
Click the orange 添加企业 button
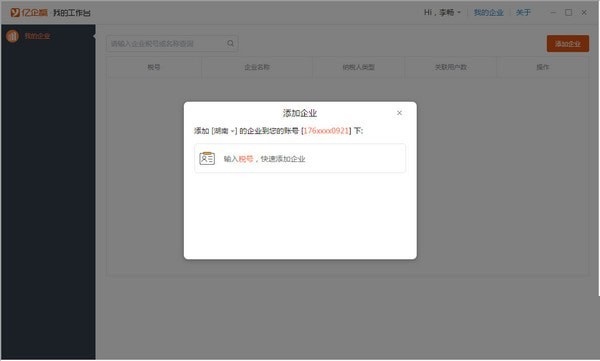tap(567, 44)
